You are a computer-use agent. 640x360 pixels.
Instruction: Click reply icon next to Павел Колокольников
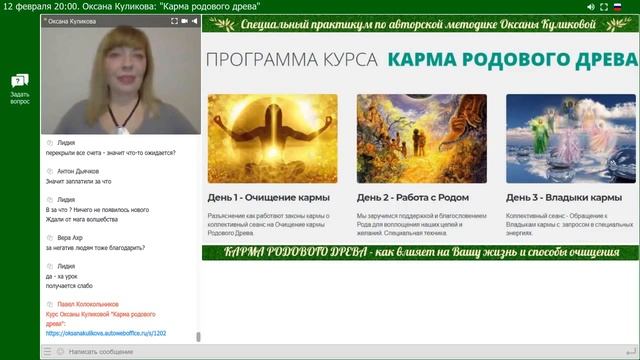50,304
